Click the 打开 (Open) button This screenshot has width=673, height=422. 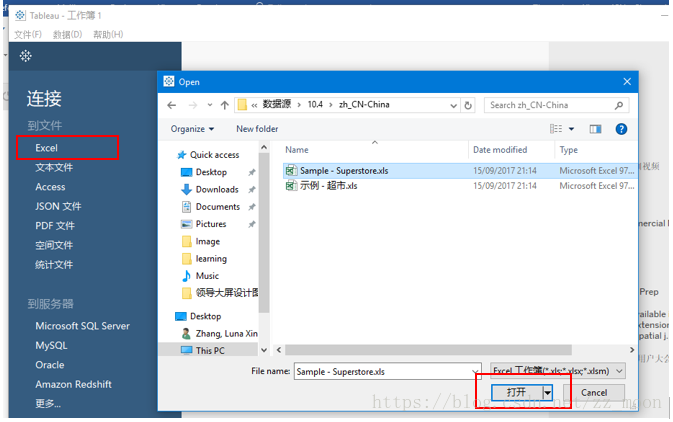point(516,392)
